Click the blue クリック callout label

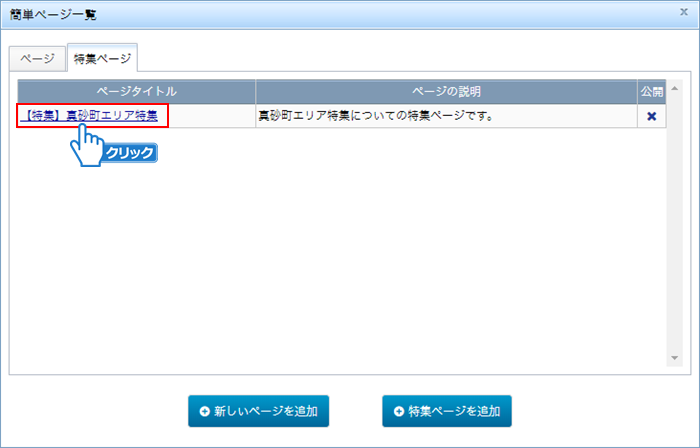point(129,153)
